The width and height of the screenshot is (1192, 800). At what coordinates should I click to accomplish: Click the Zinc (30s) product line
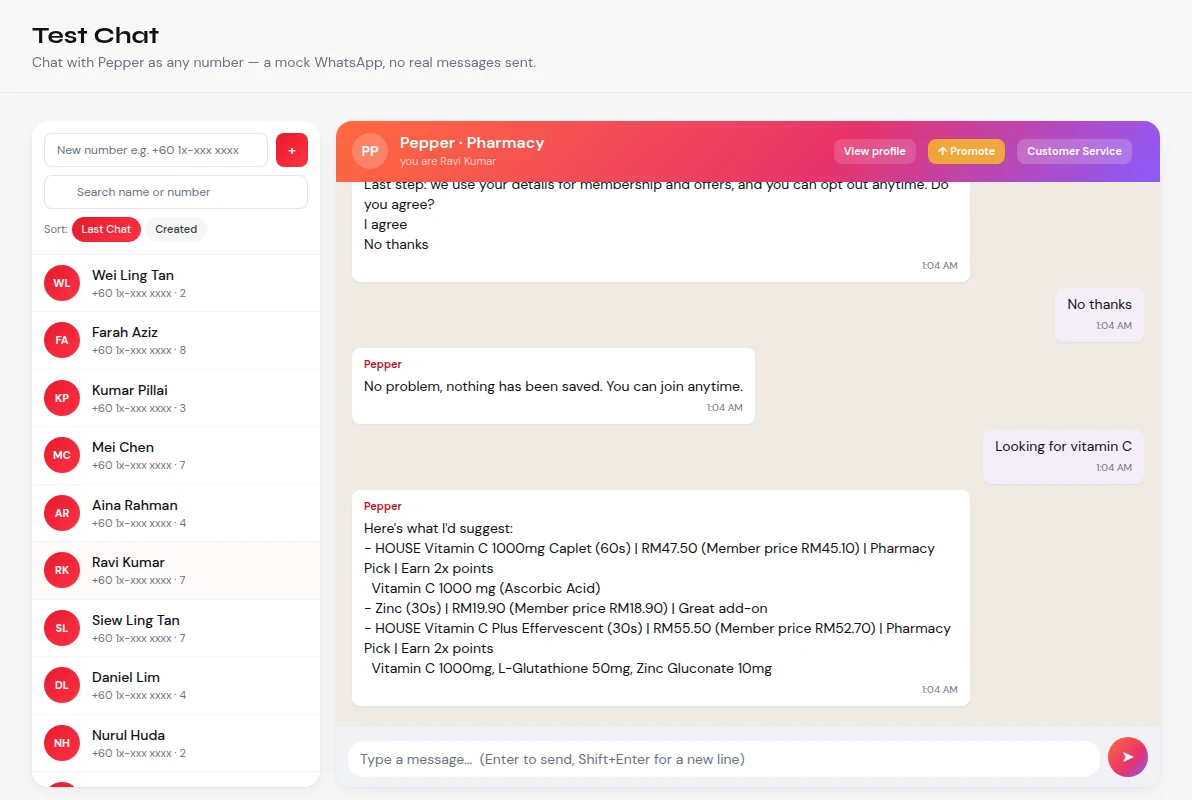pyautogui.click(x=566, y=608)
